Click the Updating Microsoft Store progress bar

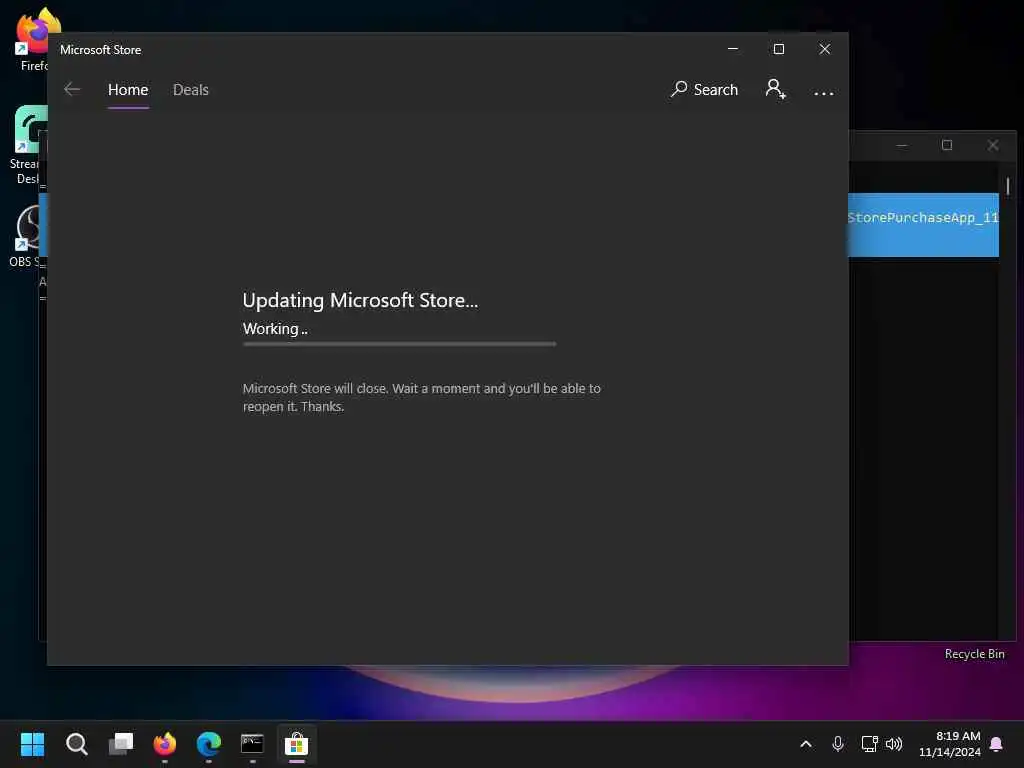[x=400, y=344]
